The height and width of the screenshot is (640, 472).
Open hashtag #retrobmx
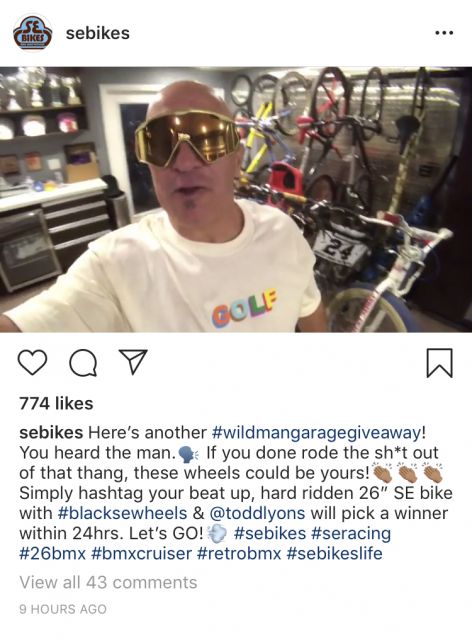(x=239, y=553)
